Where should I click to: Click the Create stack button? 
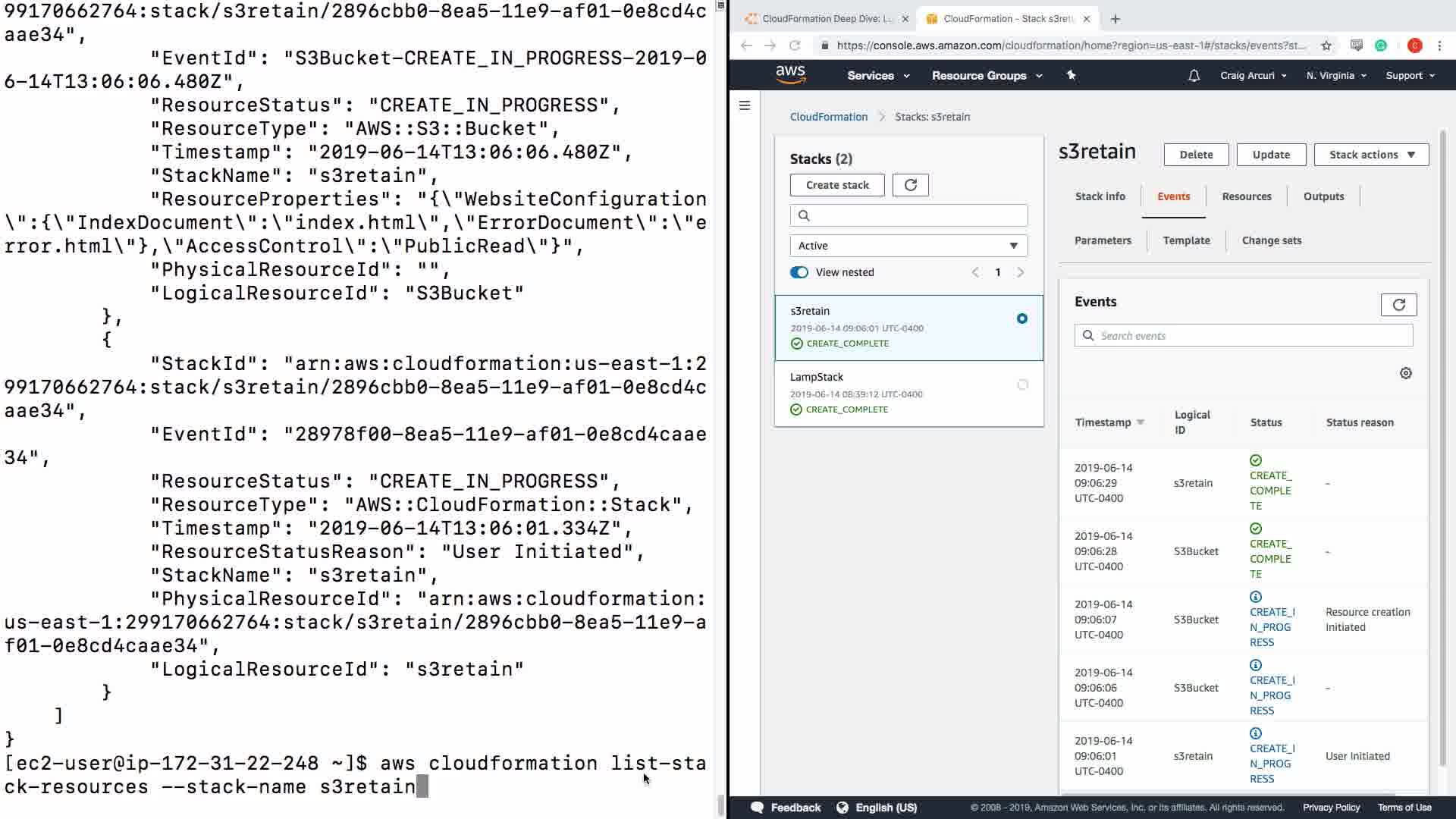pyautogui.click(x=837, y=185)
